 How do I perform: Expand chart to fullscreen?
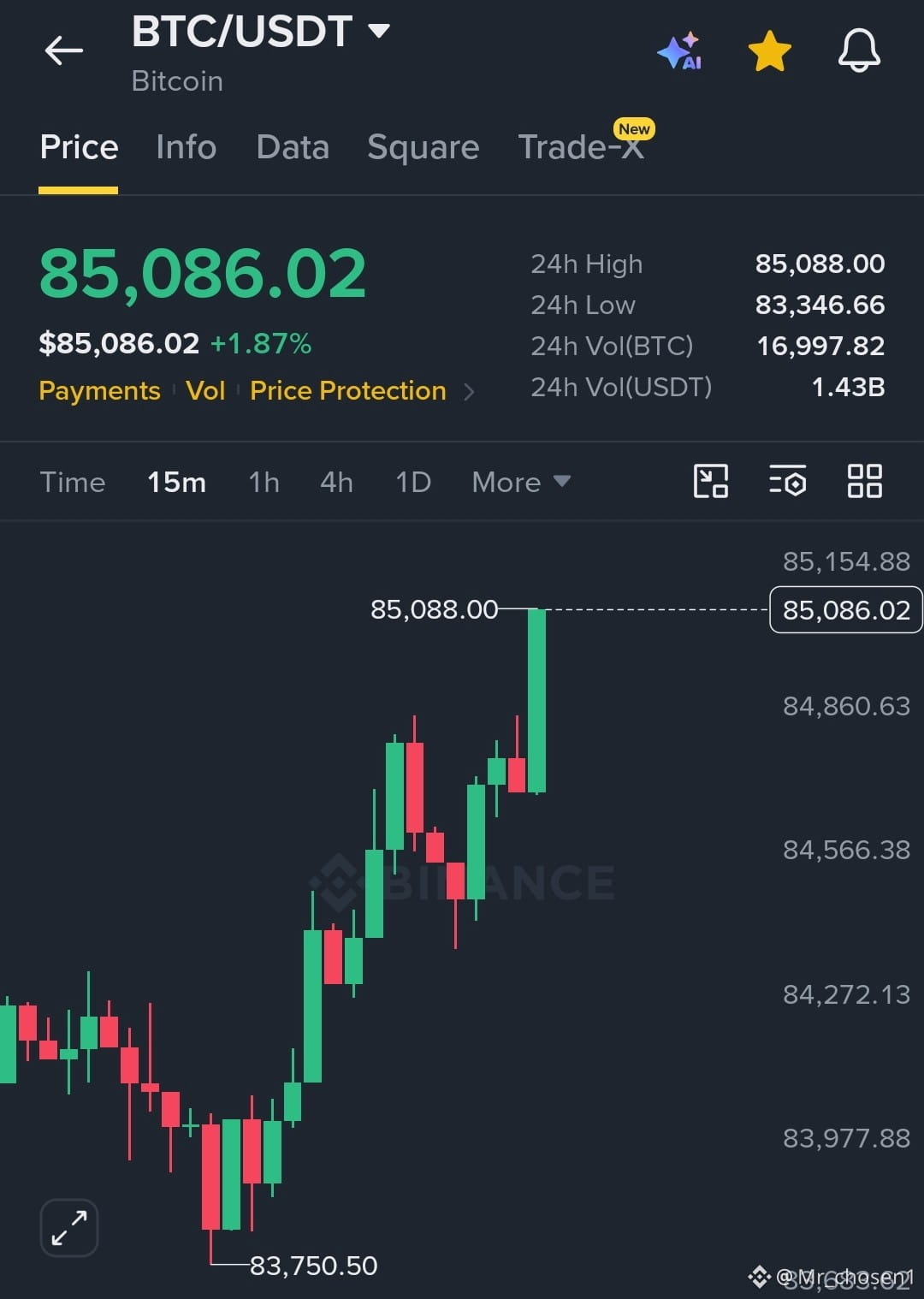point(69,1227)
